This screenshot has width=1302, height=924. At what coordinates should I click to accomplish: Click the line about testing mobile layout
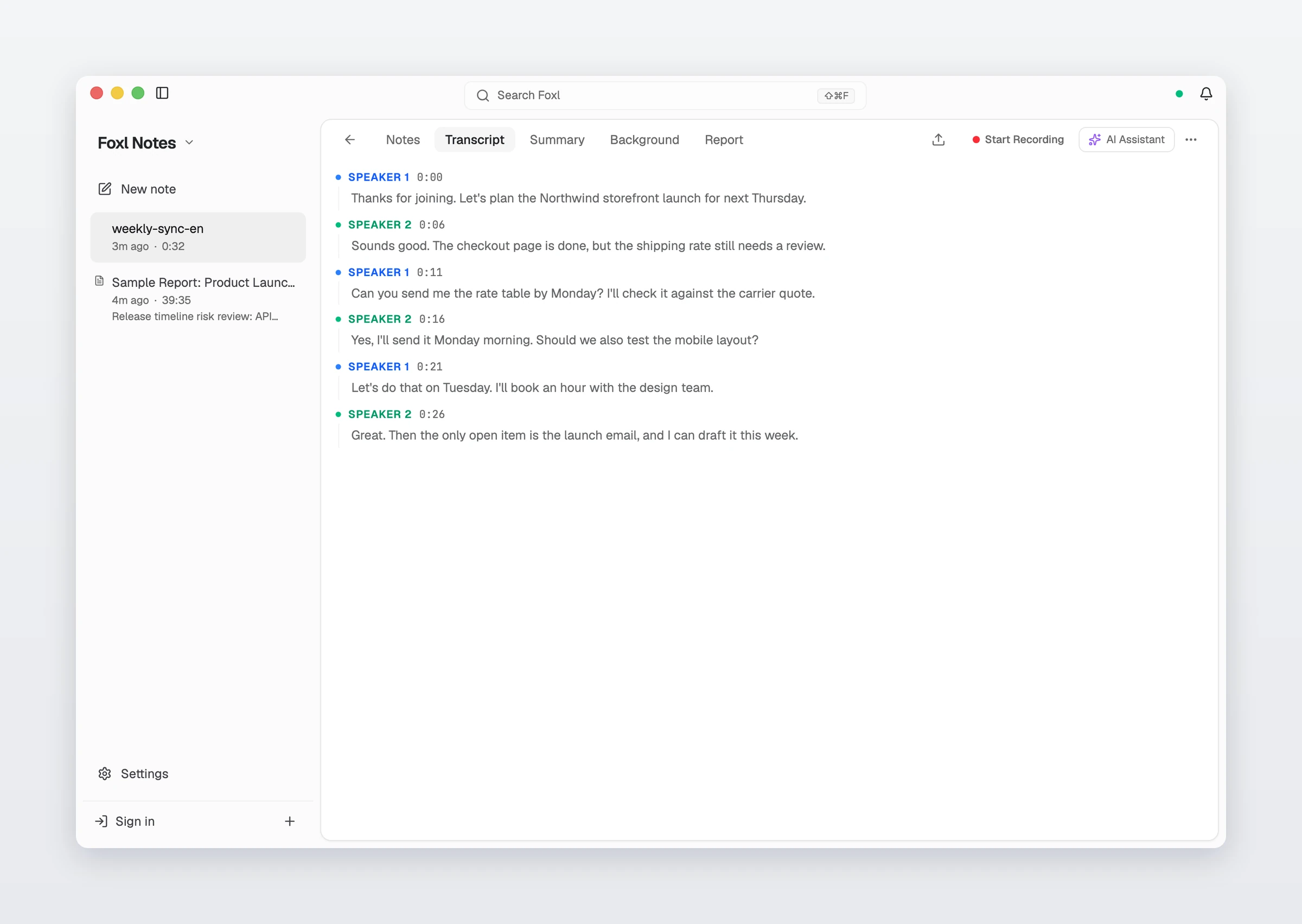(554, 340)
